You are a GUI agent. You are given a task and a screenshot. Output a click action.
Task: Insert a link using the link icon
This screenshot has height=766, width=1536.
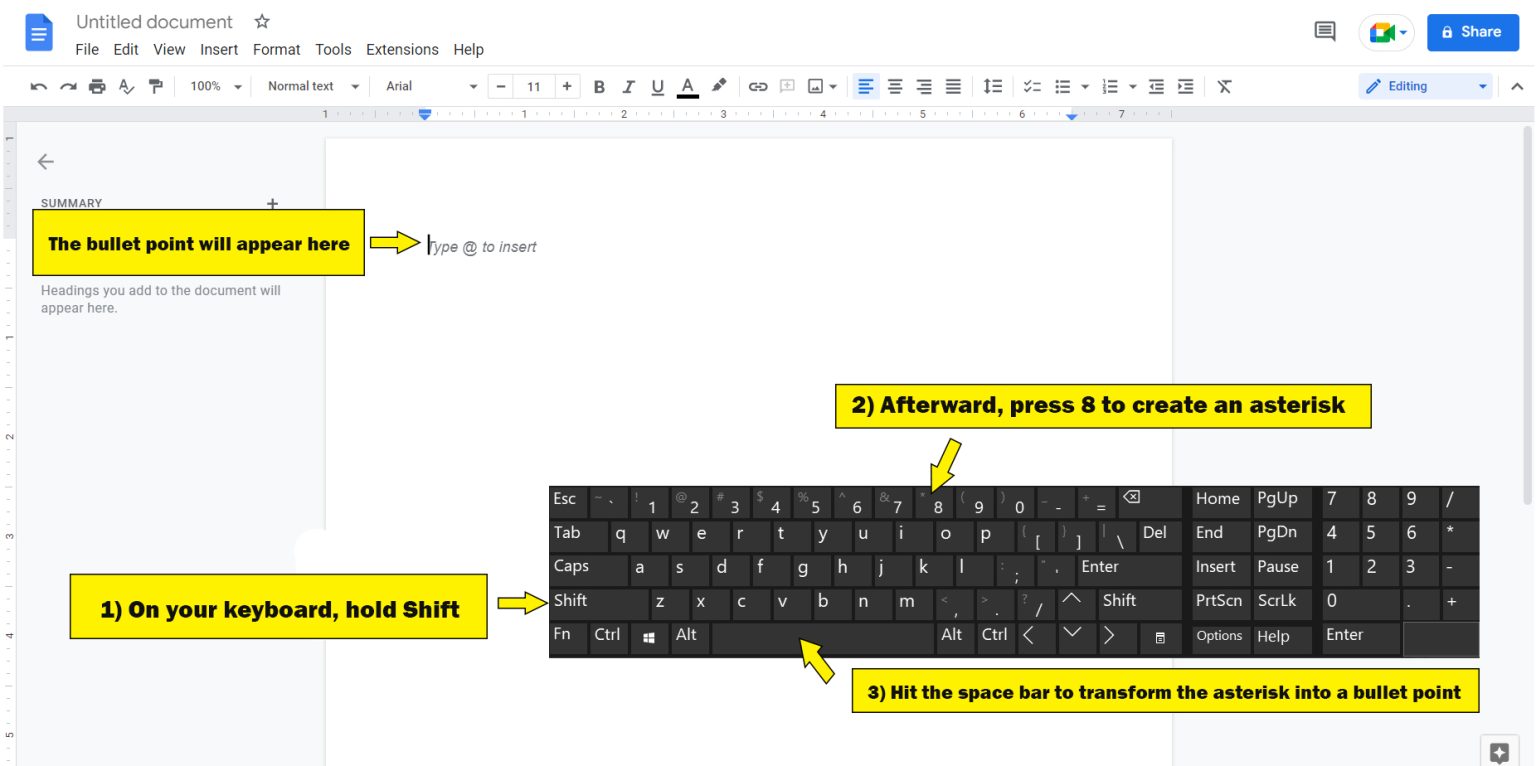758,86
